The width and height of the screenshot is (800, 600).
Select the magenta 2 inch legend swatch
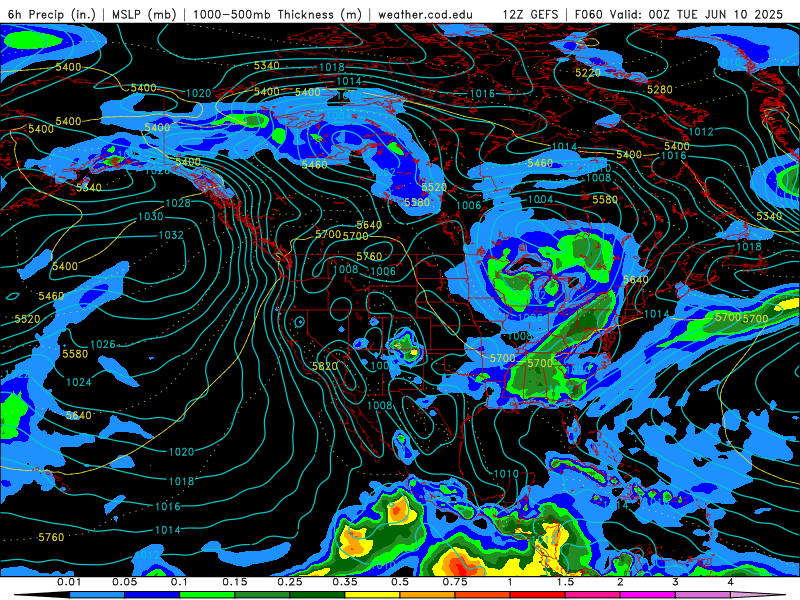(x=648, y=595)
